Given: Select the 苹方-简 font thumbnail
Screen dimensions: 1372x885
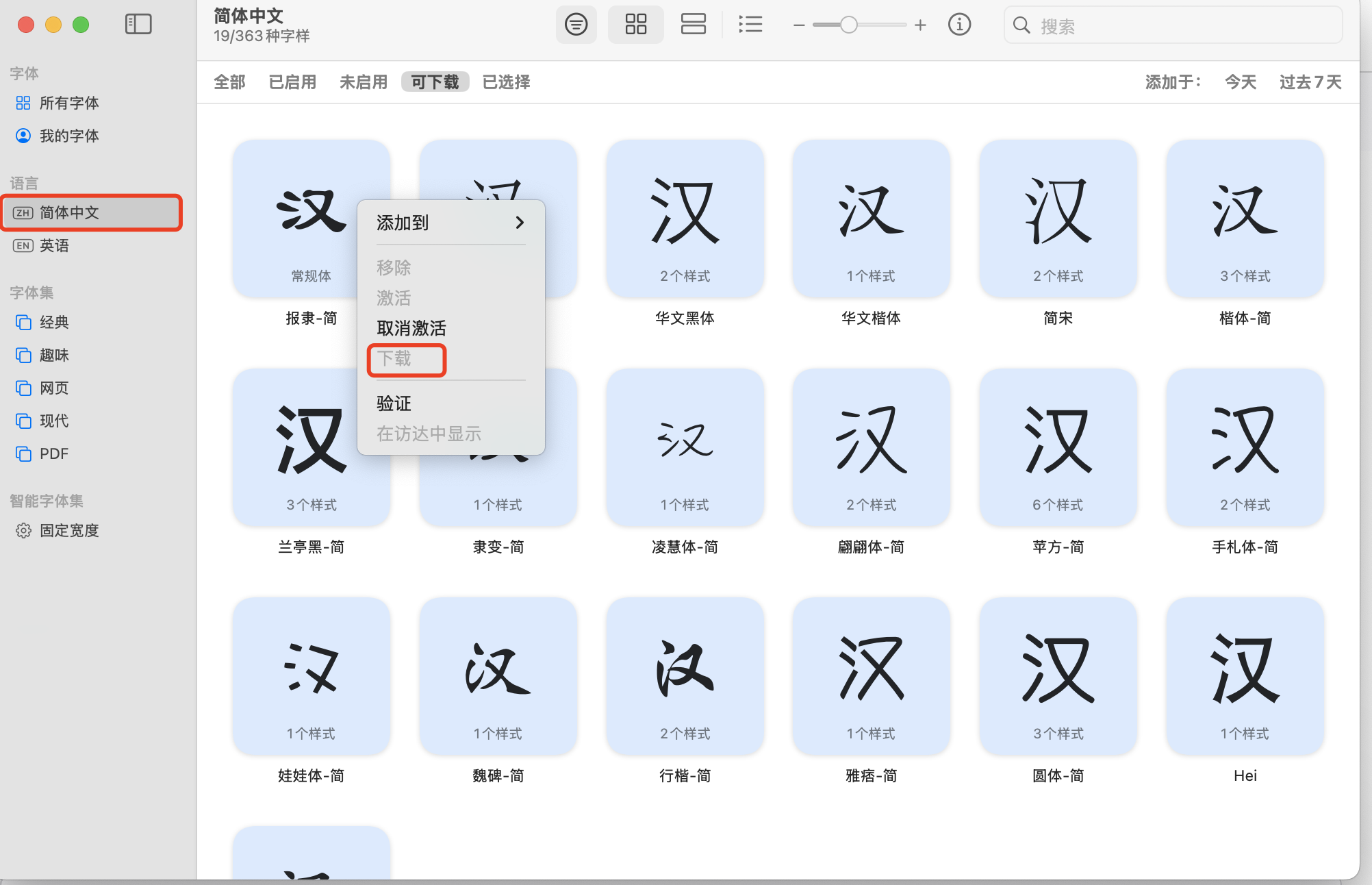Looking at the screenshot, I should [x=1058, y=447].
